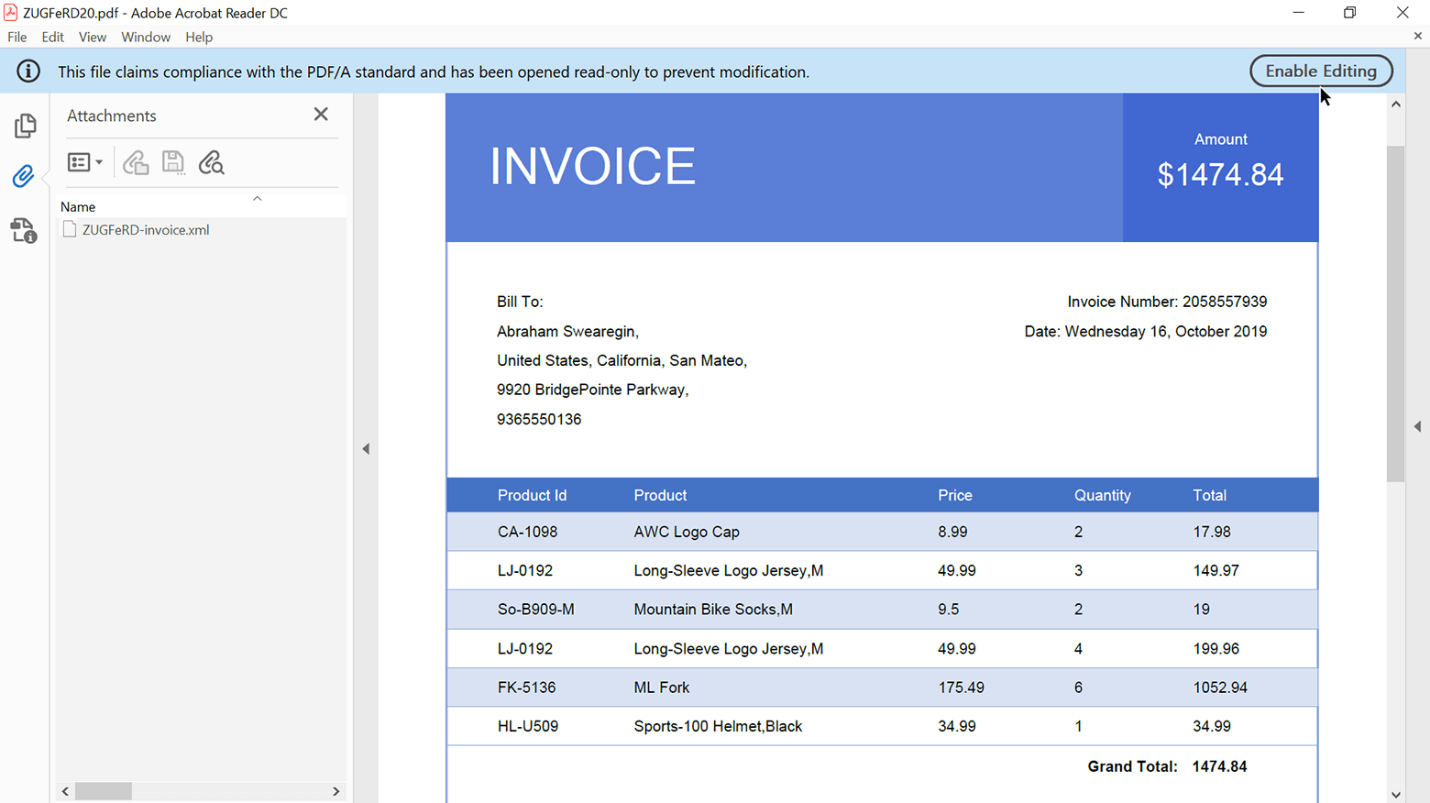
Task: Sort attachments by Name column header
Action: click(78, 207)
